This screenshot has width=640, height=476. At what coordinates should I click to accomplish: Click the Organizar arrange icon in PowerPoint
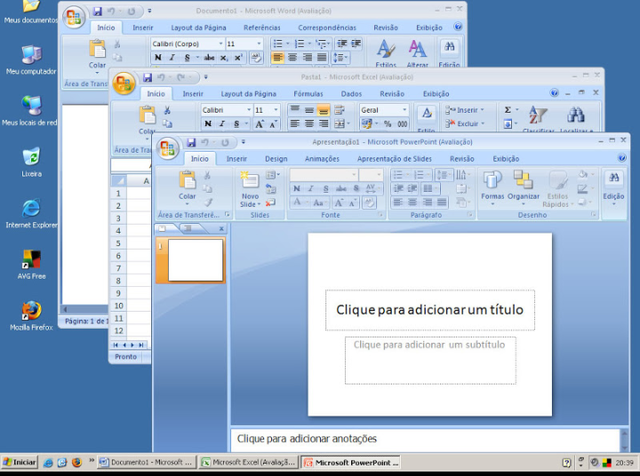click(x=523, y=180)
